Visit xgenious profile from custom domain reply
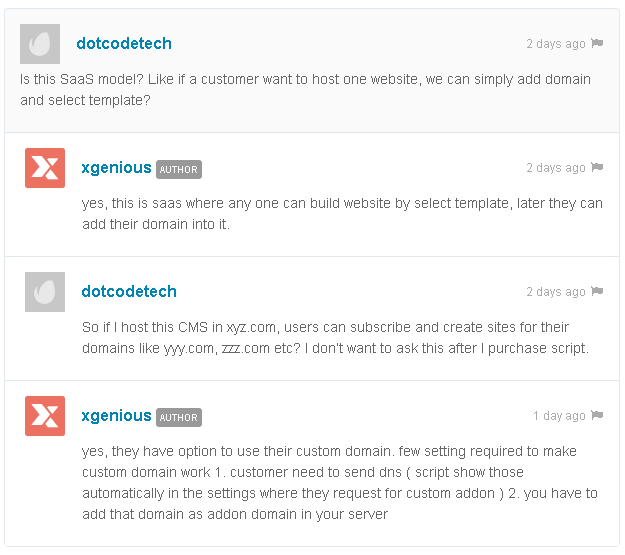The width and height of the screenshot is (625, 555). 116,416
